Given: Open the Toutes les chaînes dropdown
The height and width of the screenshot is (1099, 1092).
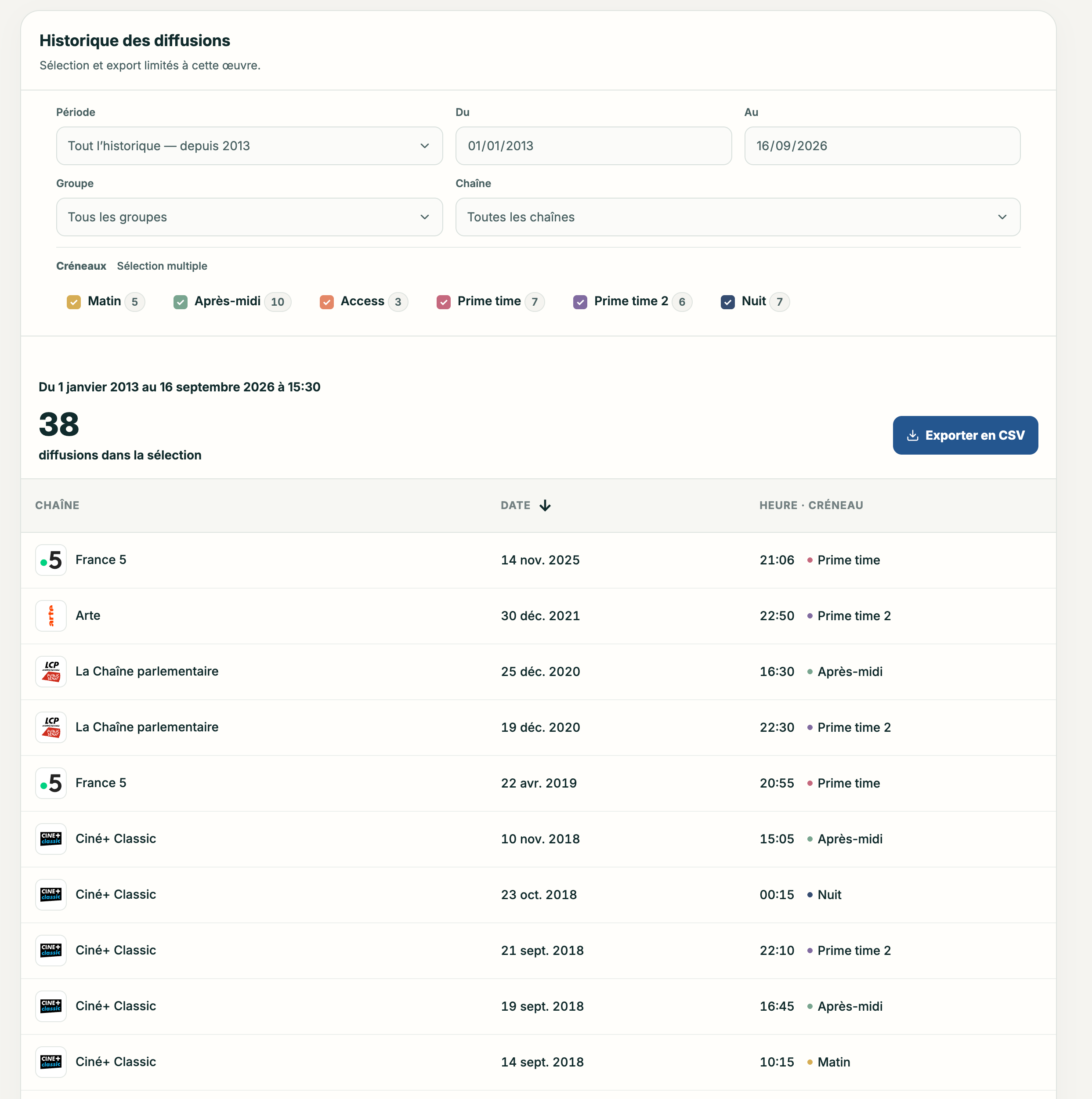Looking at the screenshot, I should click(738, 217).
